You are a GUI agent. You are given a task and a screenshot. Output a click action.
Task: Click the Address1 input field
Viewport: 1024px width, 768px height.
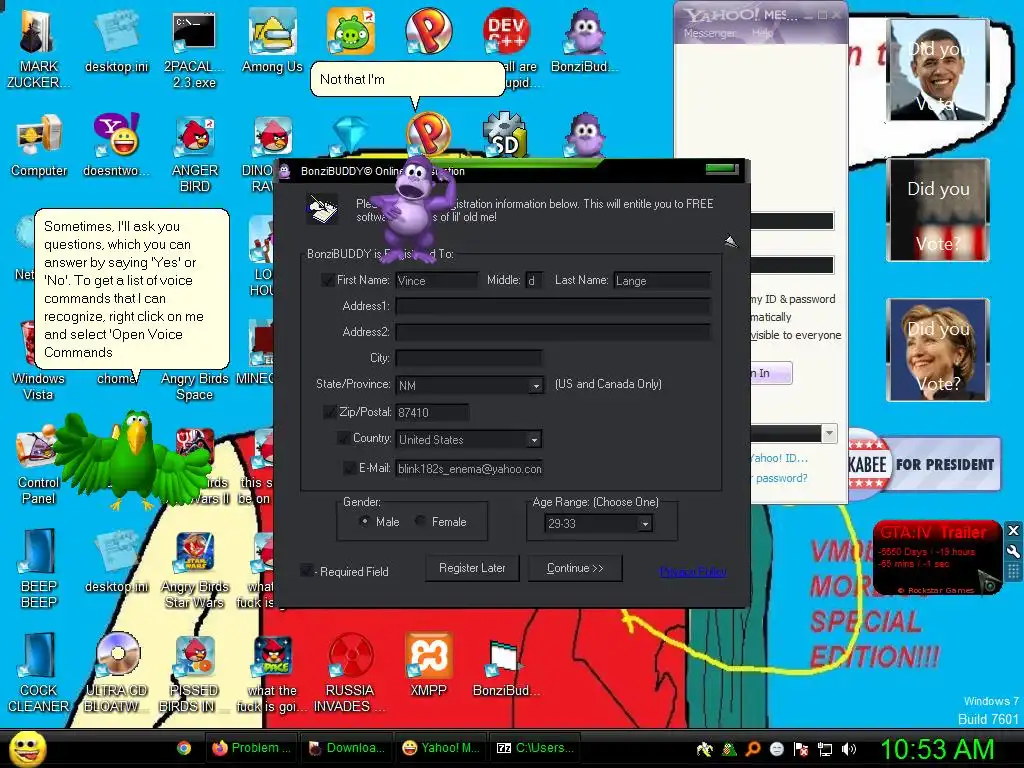tap(553, 306)
